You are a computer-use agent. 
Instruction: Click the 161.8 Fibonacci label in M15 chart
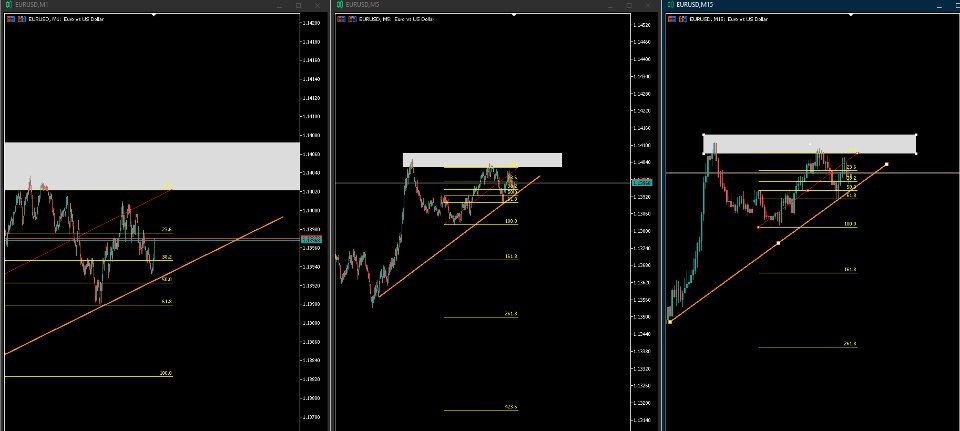850,269
